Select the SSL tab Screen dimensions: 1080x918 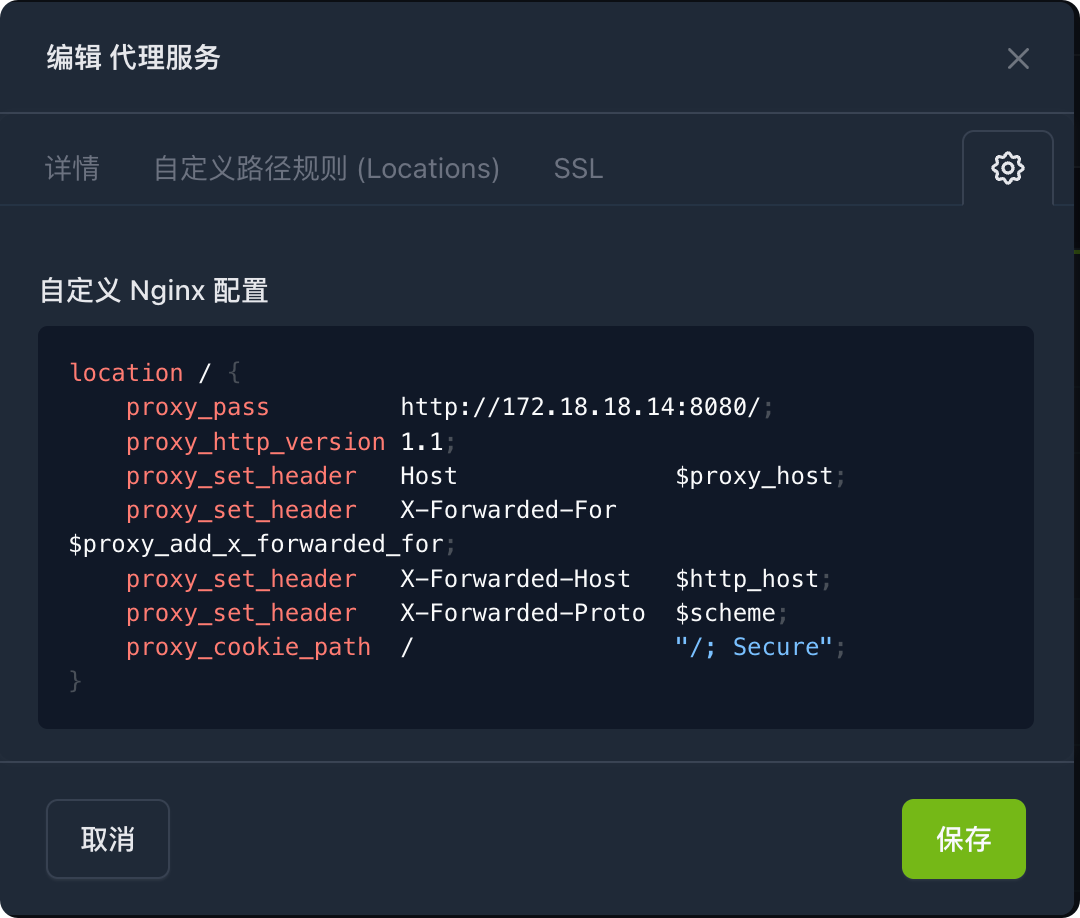coord(578,168)
